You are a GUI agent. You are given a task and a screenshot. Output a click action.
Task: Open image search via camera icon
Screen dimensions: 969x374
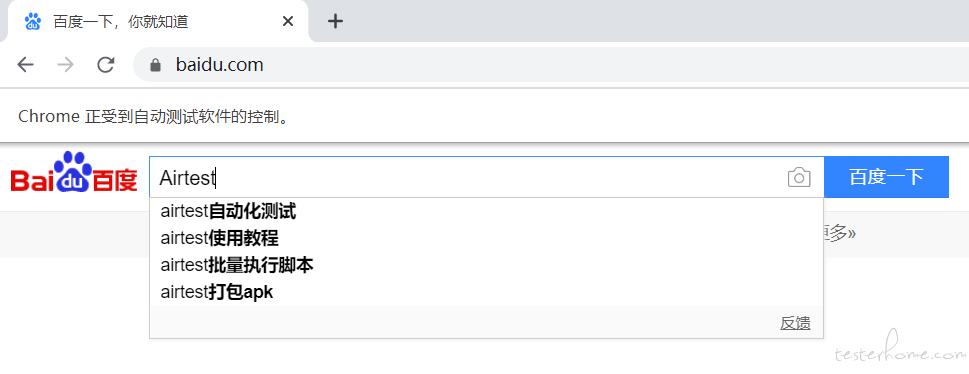point(799,177)
